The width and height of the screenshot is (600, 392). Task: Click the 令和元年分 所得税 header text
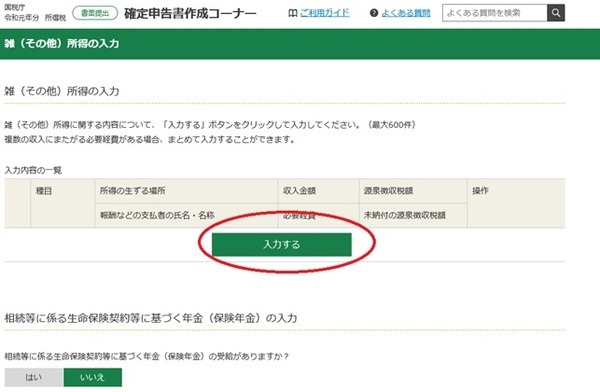pyautogui.click(x=35, y=18)
